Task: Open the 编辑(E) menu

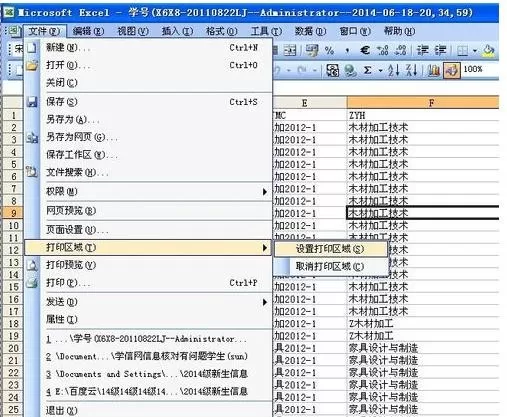Action: (88, 31)
